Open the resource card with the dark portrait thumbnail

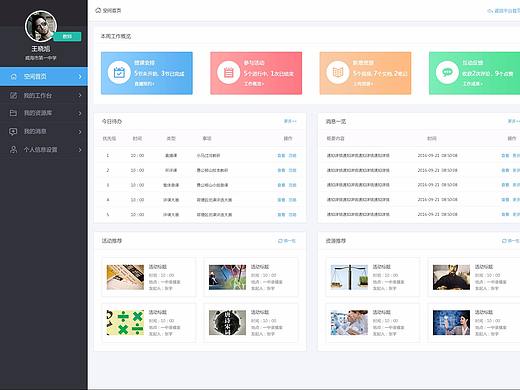(x=474, y=277)
